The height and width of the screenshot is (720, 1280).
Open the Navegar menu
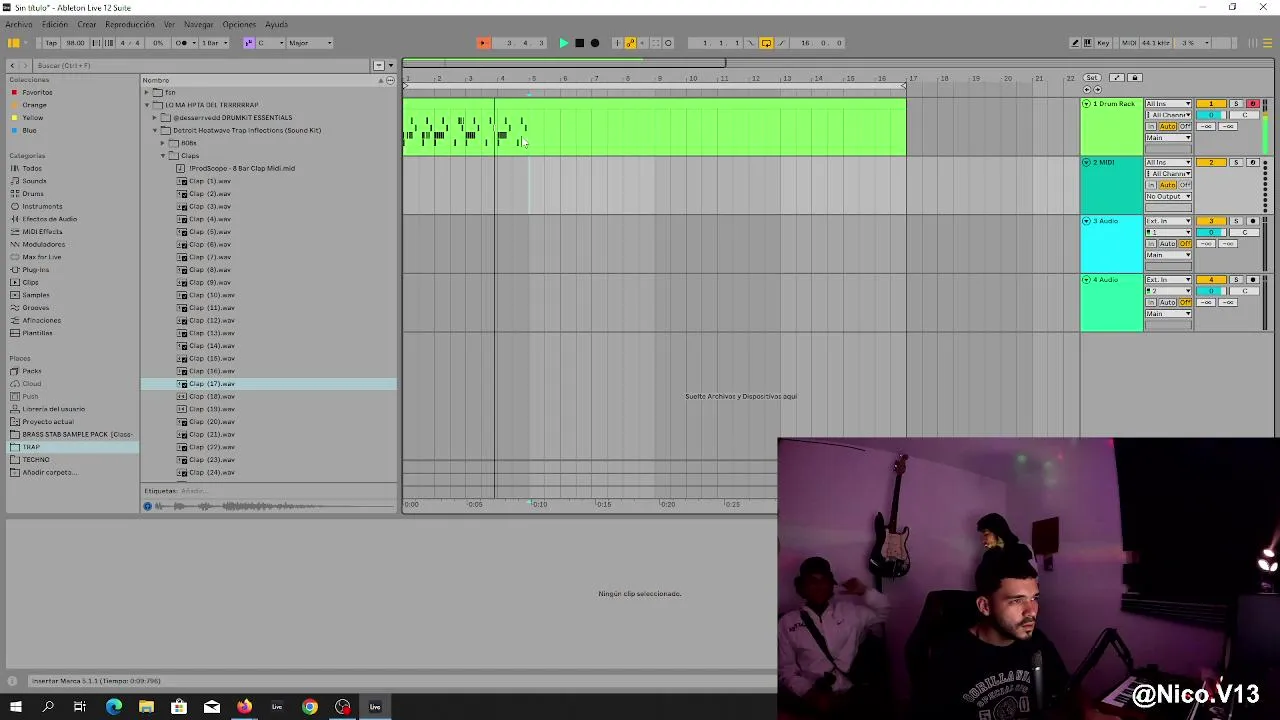[198, 24]
